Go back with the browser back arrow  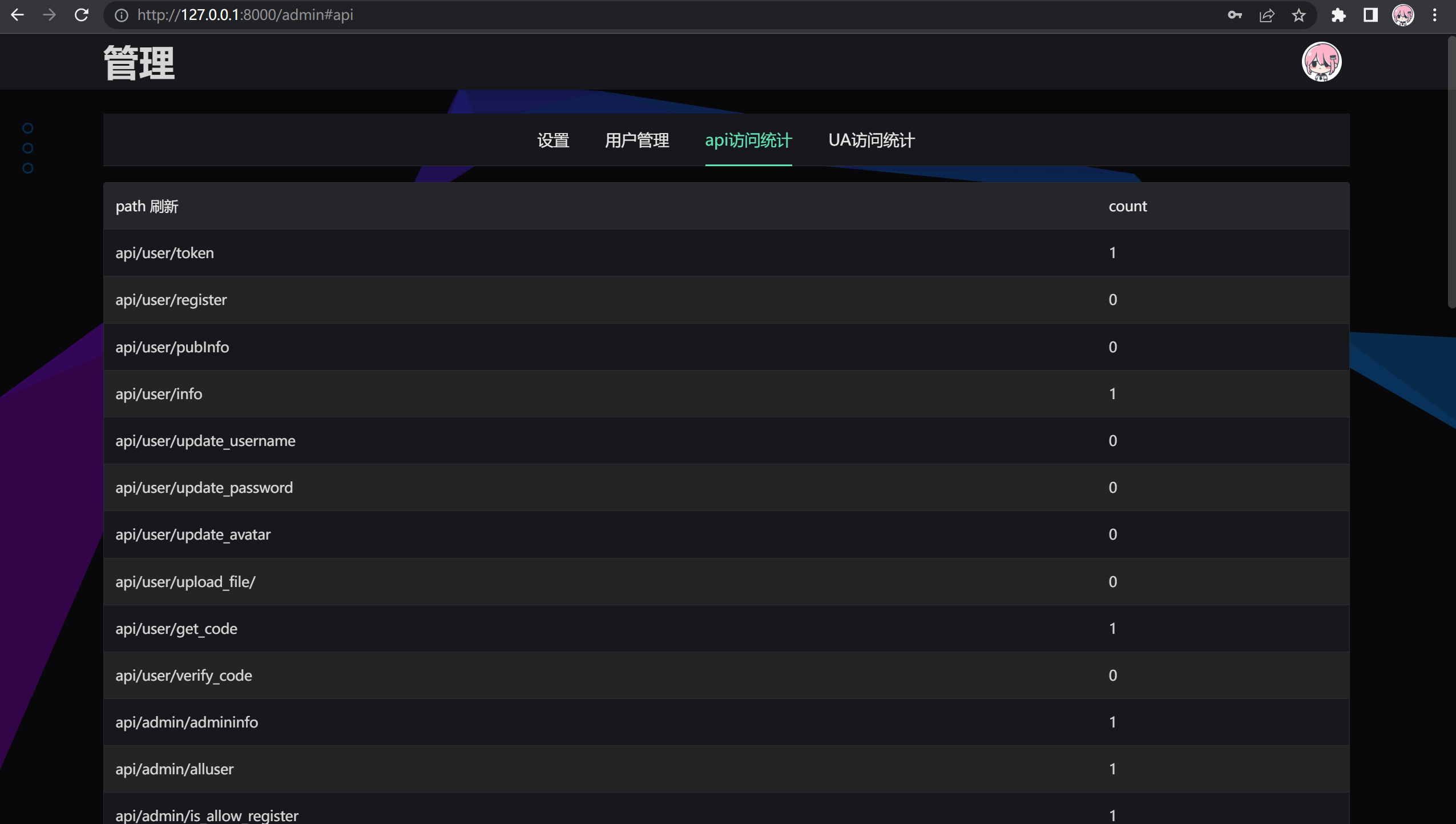tap(17, 15)
